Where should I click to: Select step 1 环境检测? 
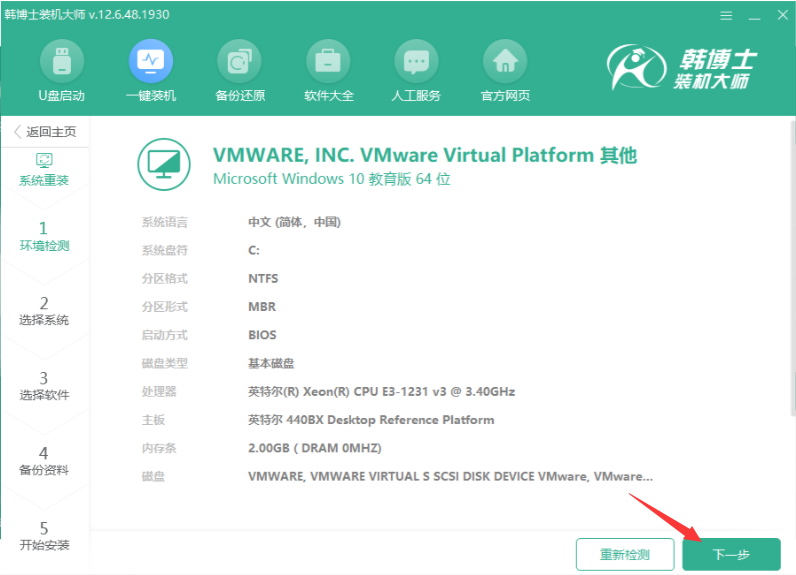[x=44, y=236]
